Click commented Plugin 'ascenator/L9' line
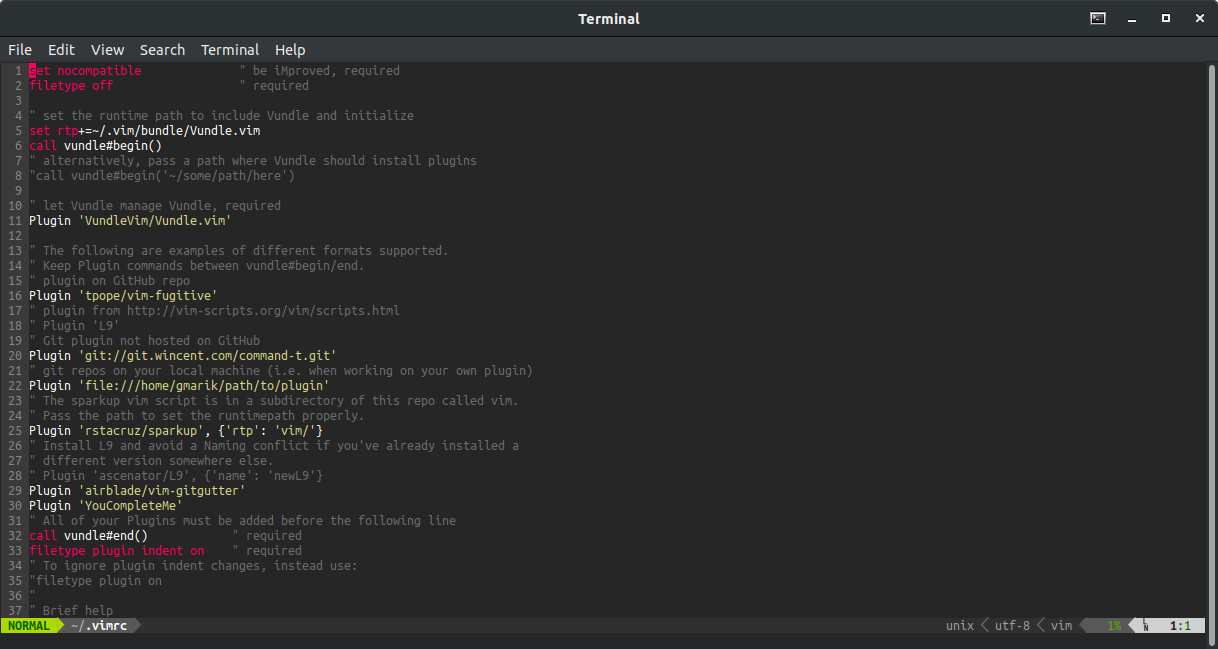Screen dimensions: 1218x649 tap(176, 476)
